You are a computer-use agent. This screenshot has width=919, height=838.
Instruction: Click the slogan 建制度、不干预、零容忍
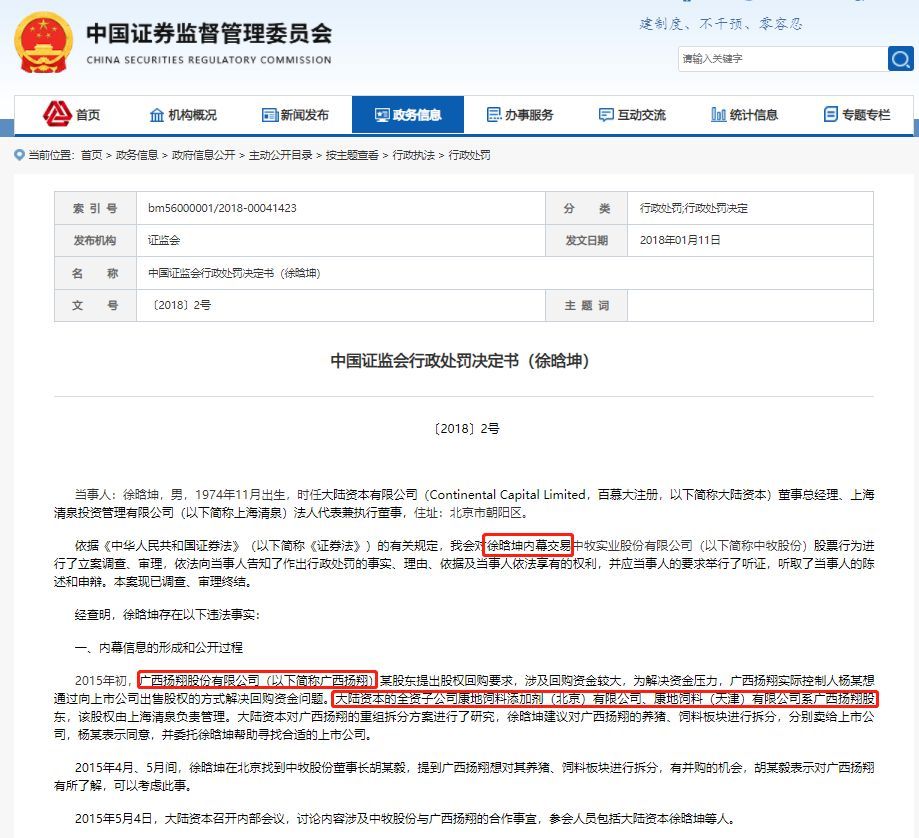721,24
